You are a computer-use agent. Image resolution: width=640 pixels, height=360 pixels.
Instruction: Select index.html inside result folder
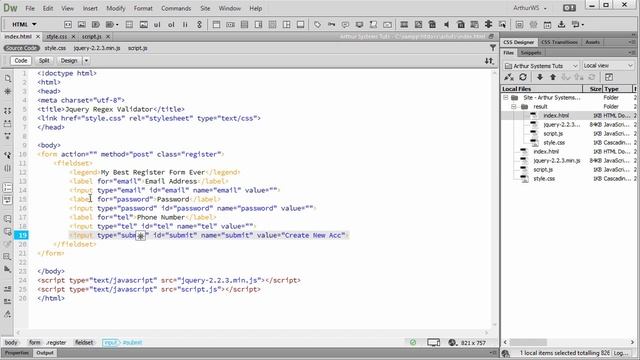[x=556, y=116]
